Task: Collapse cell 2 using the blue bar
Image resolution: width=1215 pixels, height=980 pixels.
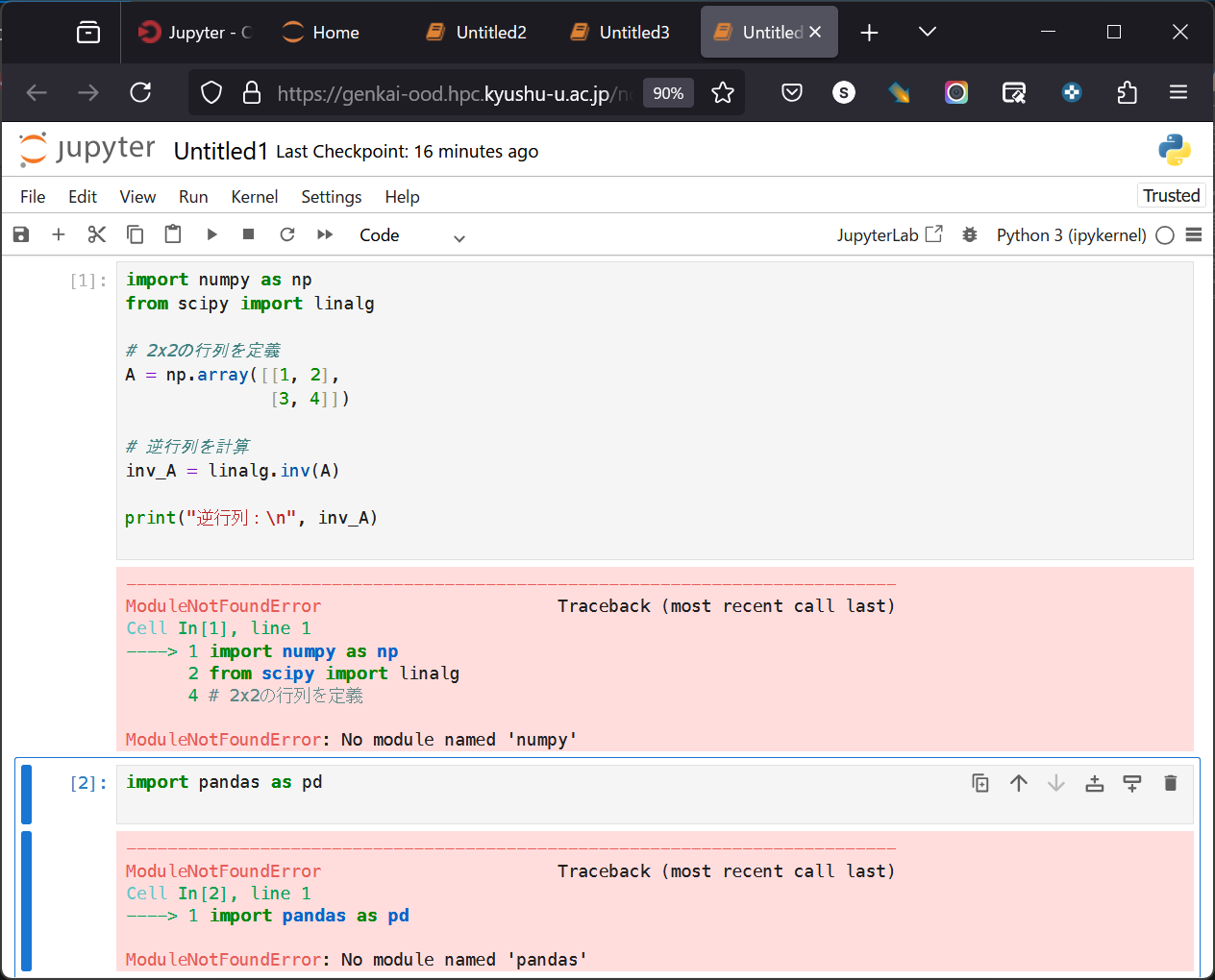Action: (x=26, y=795)
